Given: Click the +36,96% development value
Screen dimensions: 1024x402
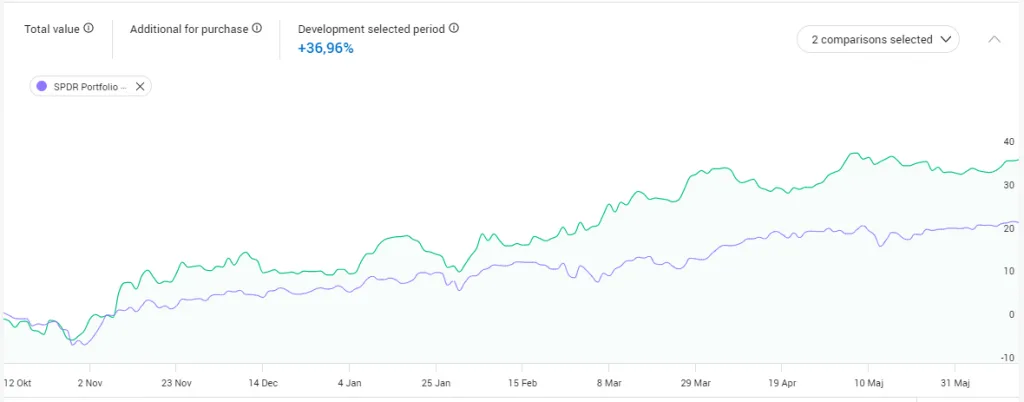Looking at the screenshot, I should (326, 47).
